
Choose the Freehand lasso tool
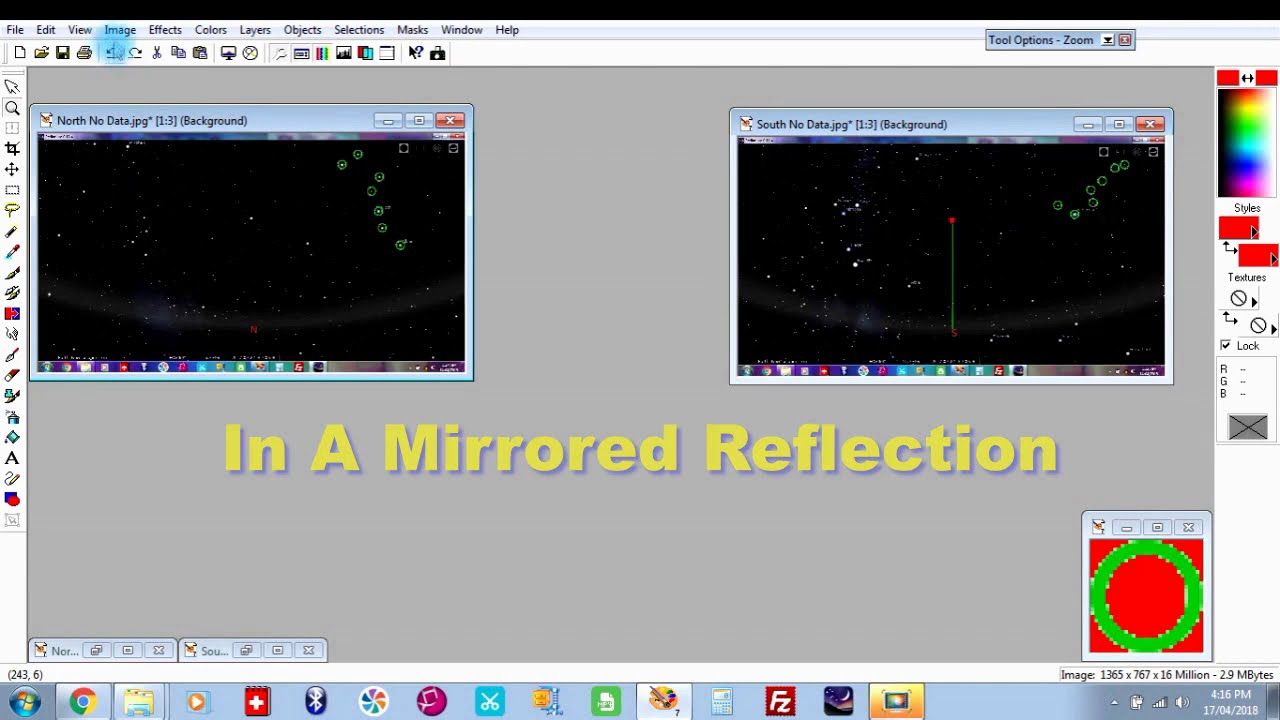tap(12, 211)
